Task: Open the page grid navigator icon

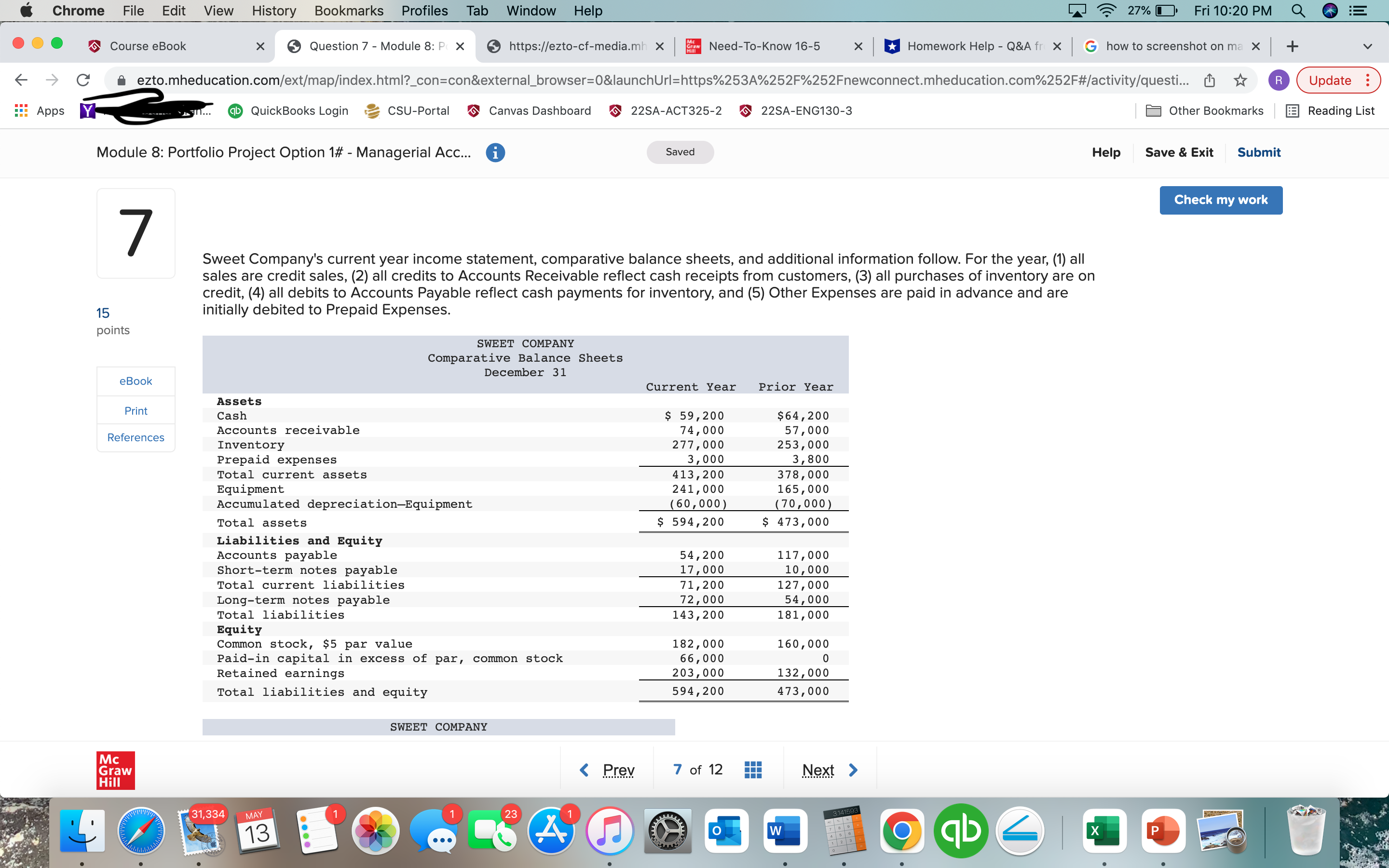Action: pyautogui.click(x=752, y=769)
